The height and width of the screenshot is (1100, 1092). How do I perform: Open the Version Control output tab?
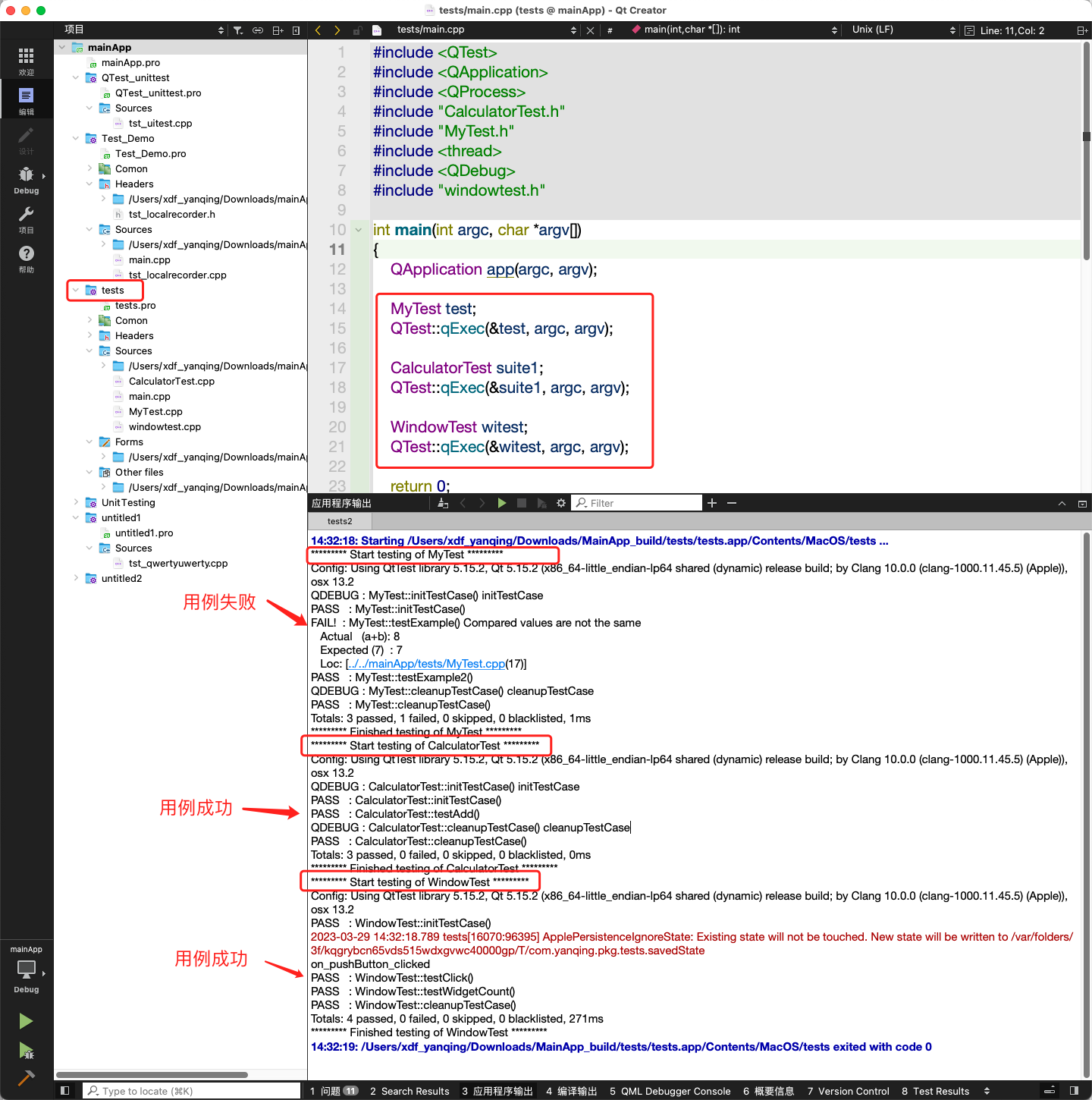(849, 1091)
